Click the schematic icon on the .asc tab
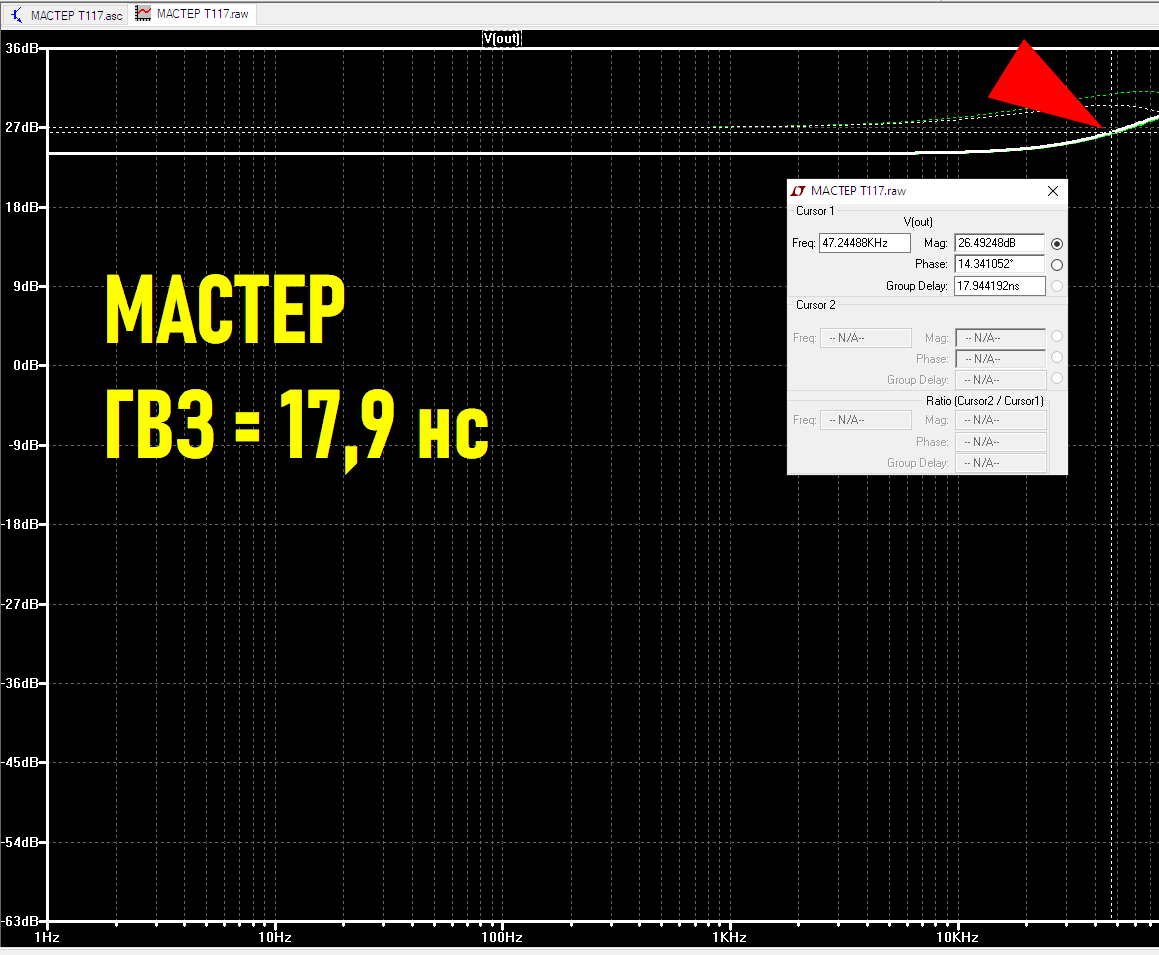 [x=16, y=15]
